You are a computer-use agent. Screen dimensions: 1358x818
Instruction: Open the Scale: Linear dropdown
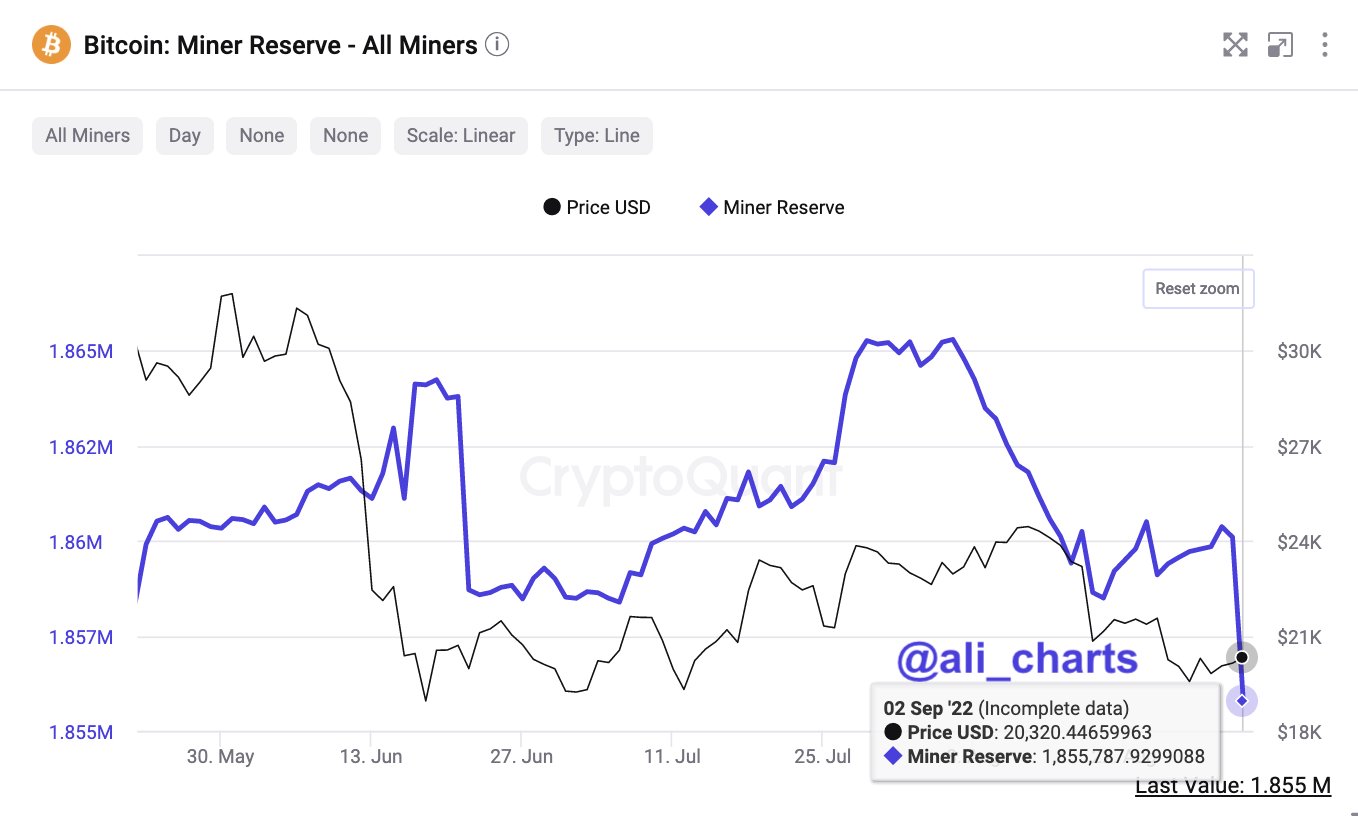pyautogui.click(x=461, y=136)
